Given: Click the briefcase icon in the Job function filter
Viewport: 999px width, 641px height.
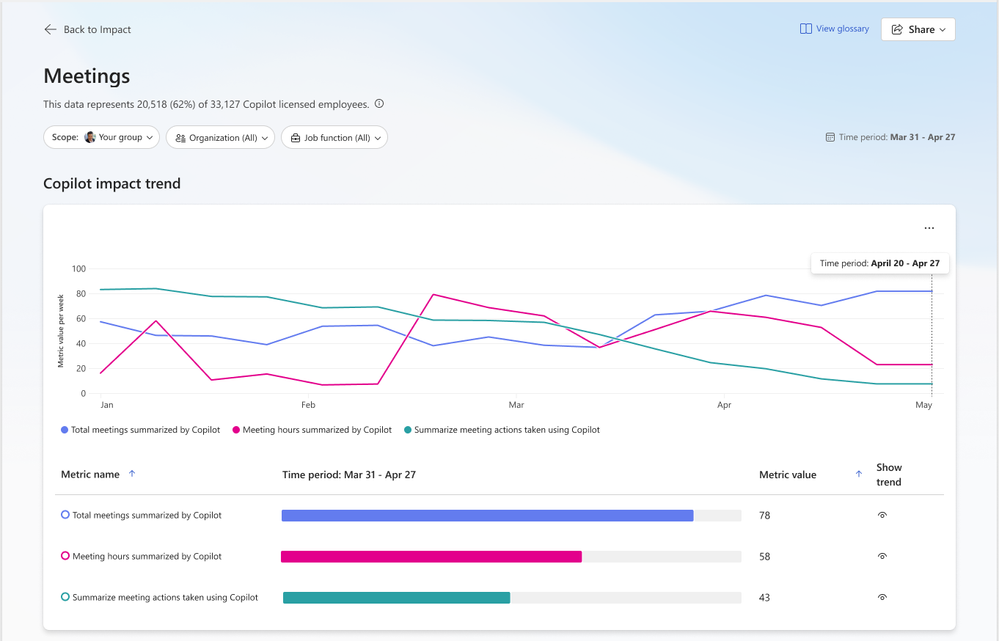Looking at the screenshot, I should coord(296,138).
